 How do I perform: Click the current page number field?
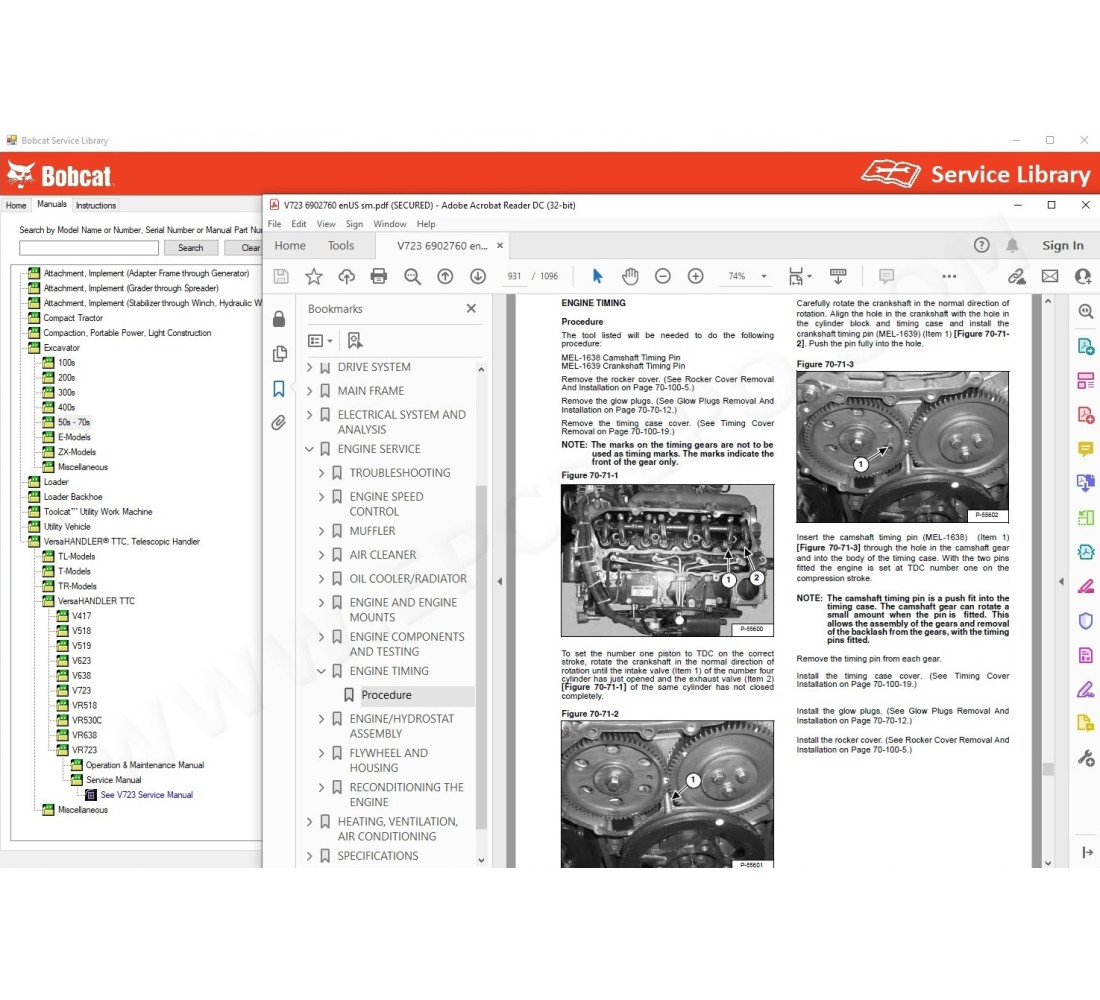click(514, 276)
